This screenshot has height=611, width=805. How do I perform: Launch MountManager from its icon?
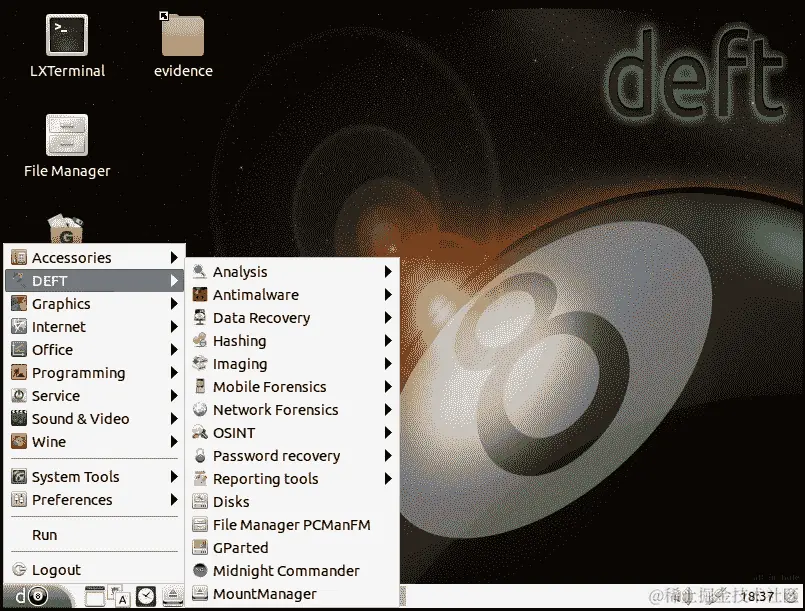tap(200, 594)
